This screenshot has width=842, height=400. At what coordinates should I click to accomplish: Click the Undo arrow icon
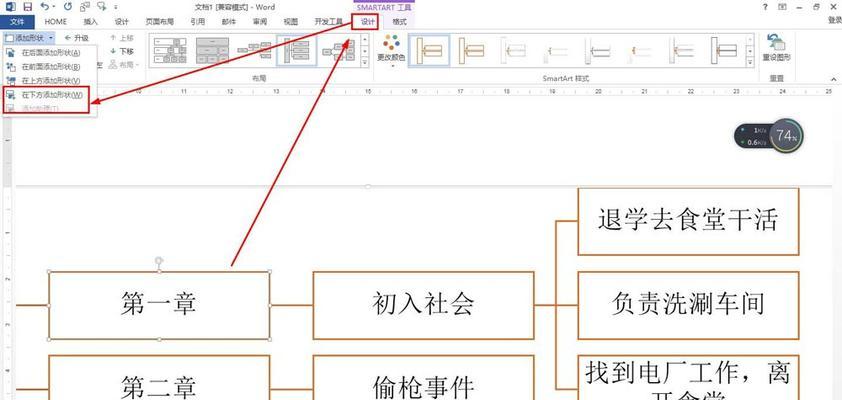pos(45,7)
